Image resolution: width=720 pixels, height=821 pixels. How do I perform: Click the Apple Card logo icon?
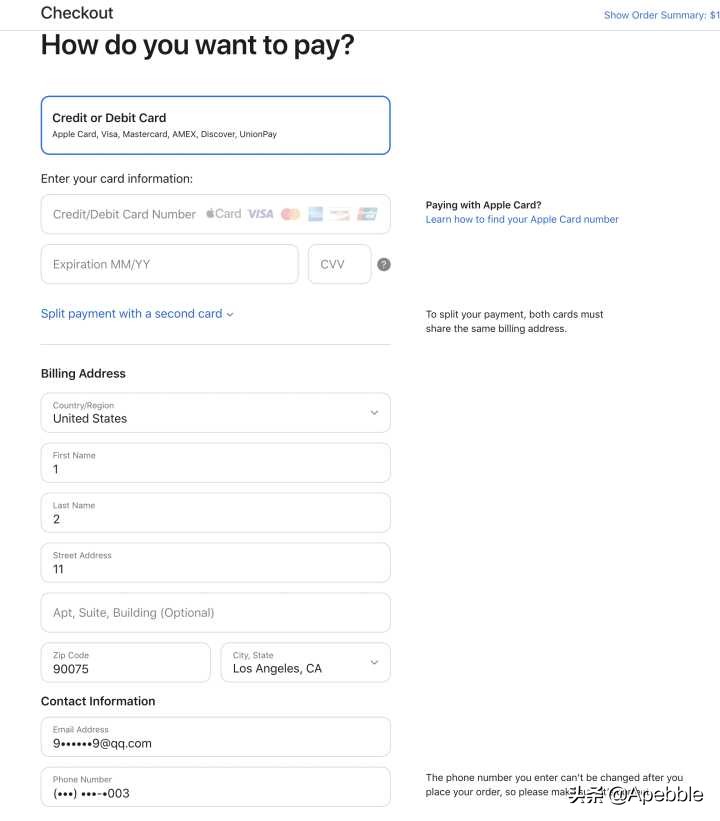223,214
